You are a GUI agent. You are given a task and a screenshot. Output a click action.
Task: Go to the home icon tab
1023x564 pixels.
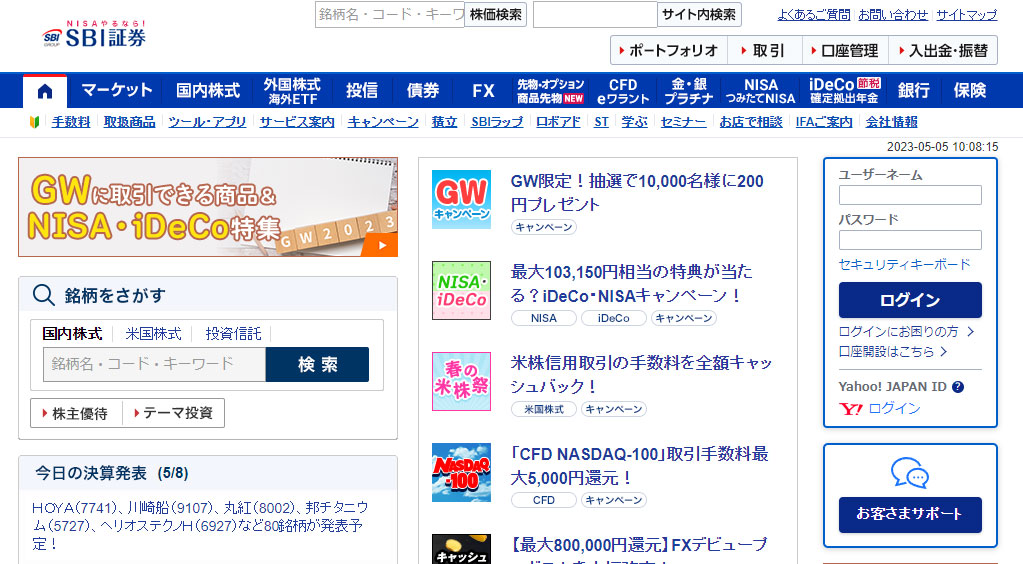tap(44, 91)
